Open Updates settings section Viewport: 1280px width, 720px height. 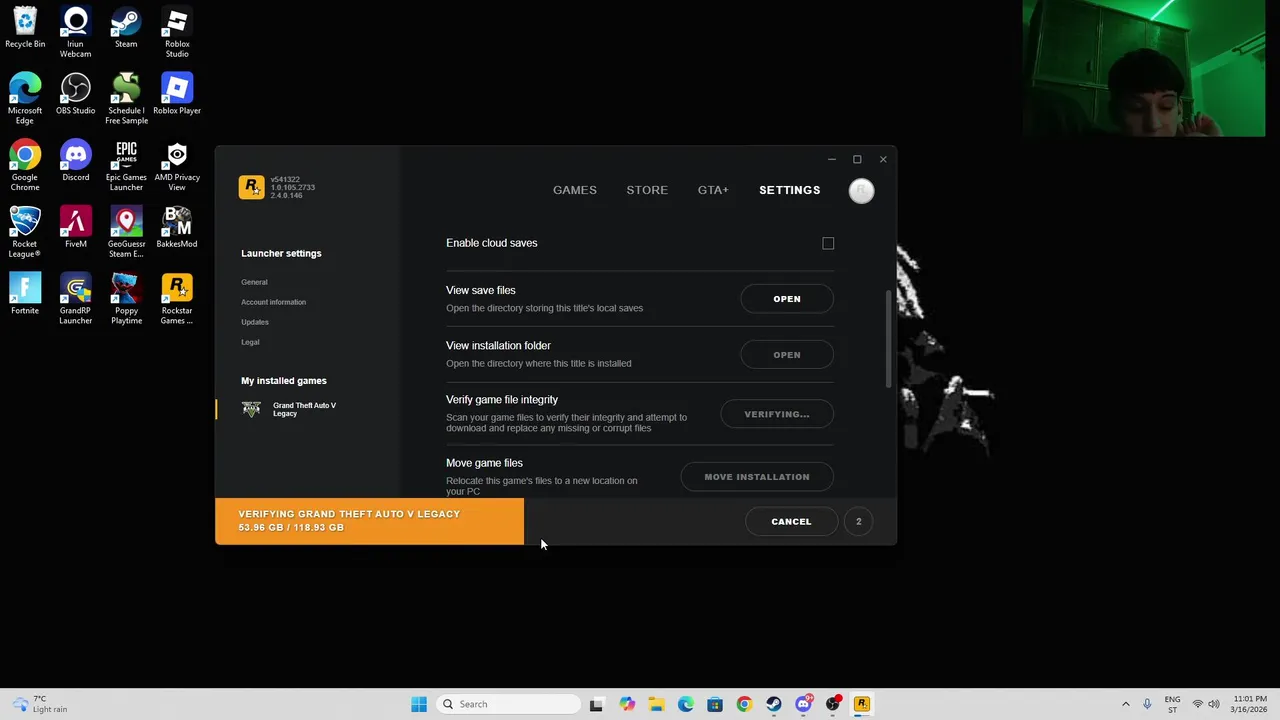[x=255, y=322]
